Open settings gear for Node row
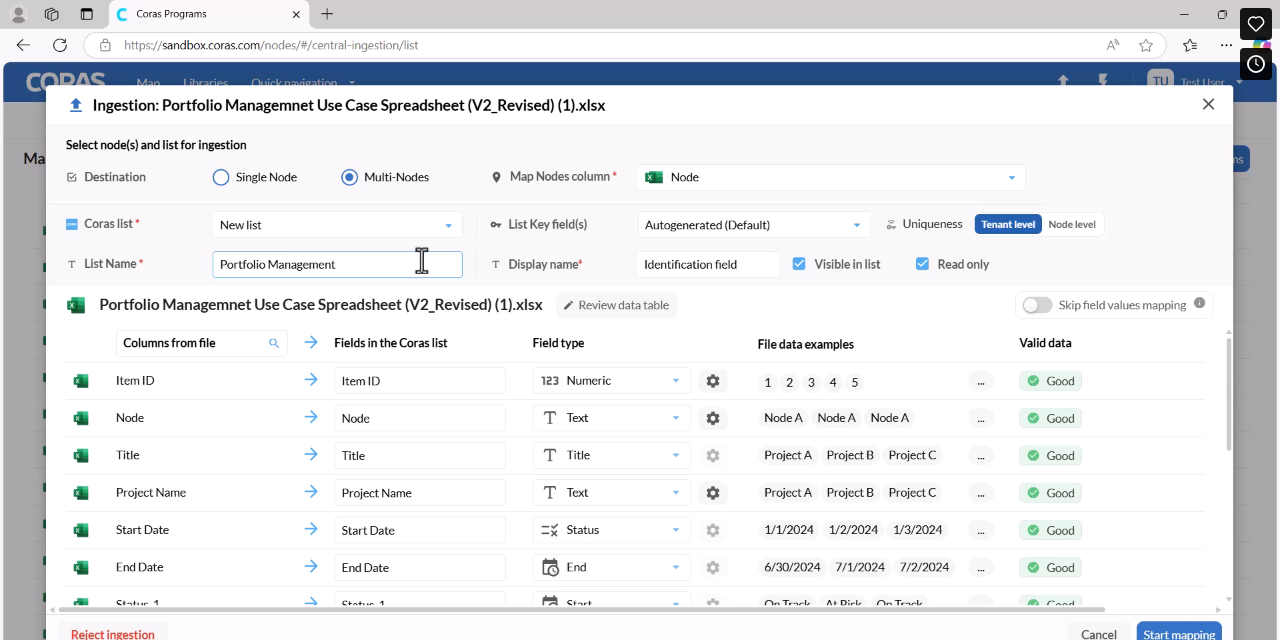This screenshot has width=1280, height=640. coord(712,418)
